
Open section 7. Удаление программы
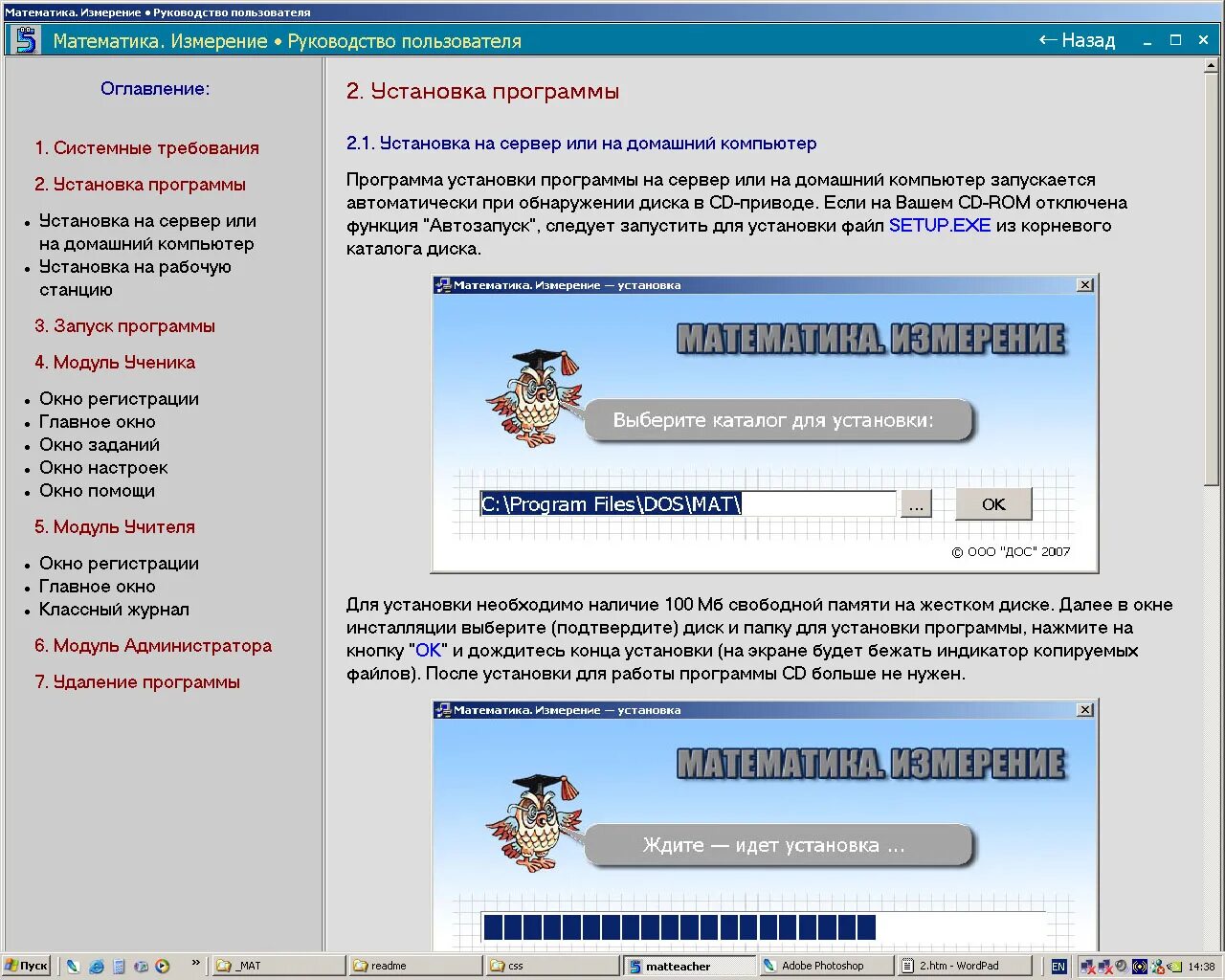137,682
